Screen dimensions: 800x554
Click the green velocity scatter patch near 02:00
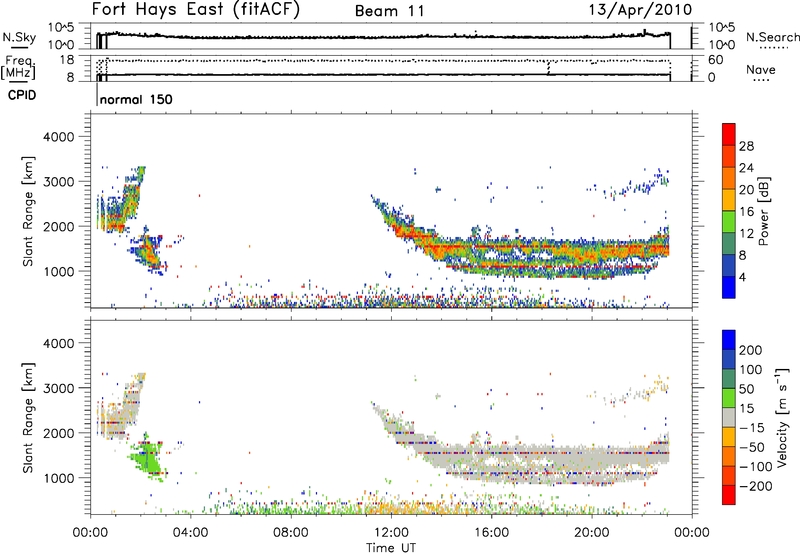147,457
